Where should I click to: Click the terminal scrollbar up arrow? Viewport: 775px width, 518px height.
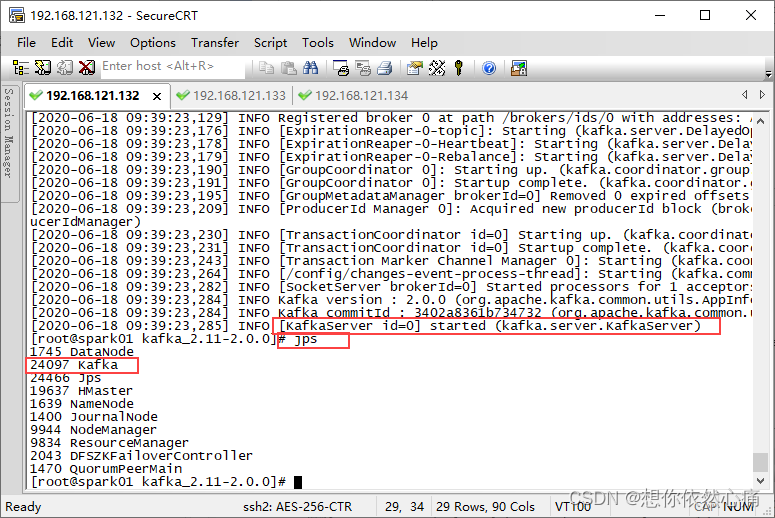coord(760,121)
